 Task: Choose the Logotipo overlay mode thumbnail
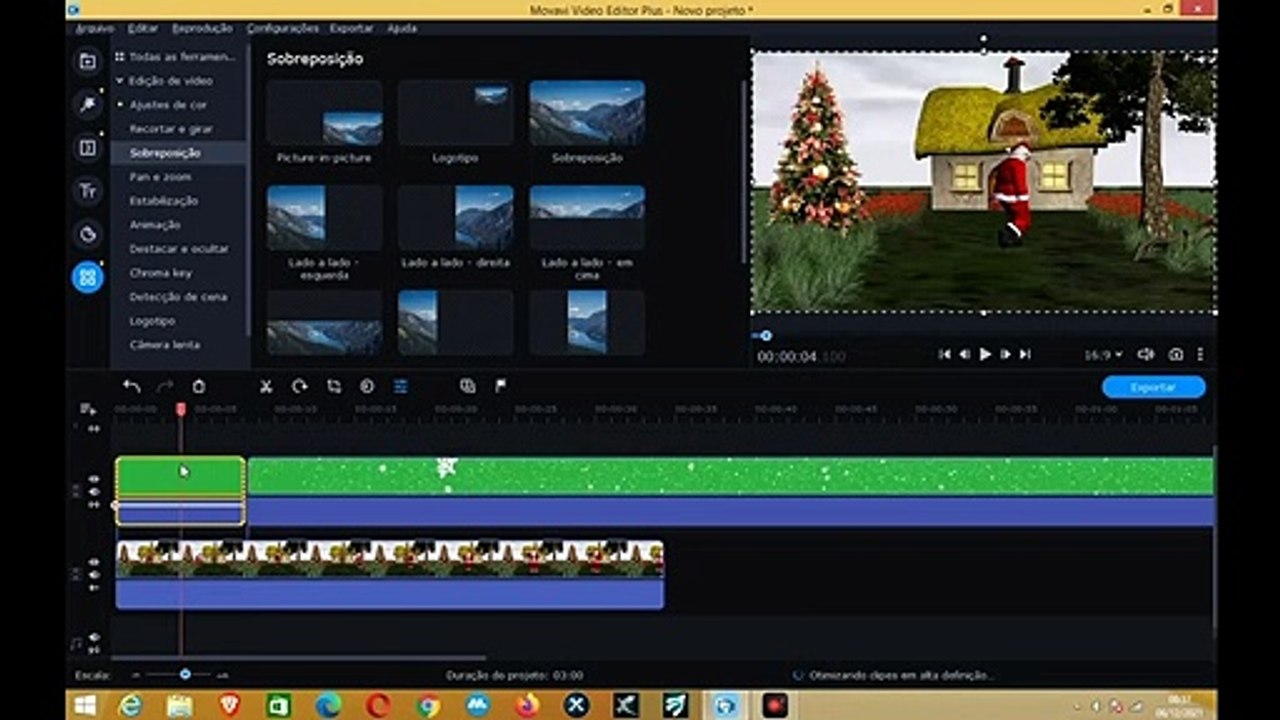455,113
